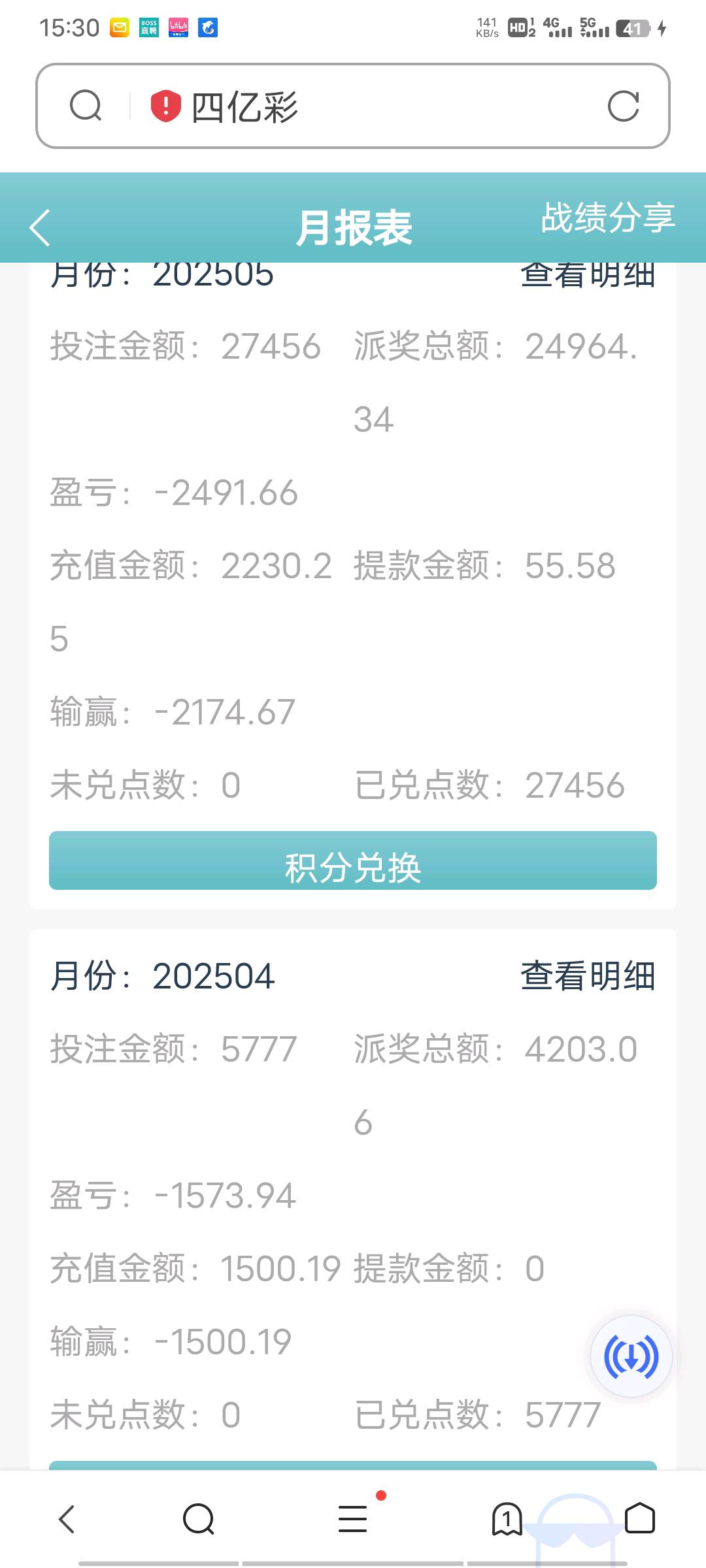Tap the yellow mail notification icon
Screen dimensions: 706x1568
(120, 27)
